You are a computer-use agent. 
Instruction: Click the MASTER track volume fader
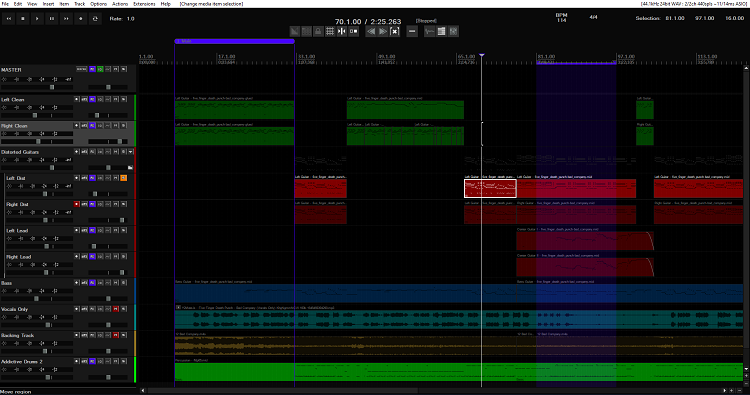click(x=52, y=87)
